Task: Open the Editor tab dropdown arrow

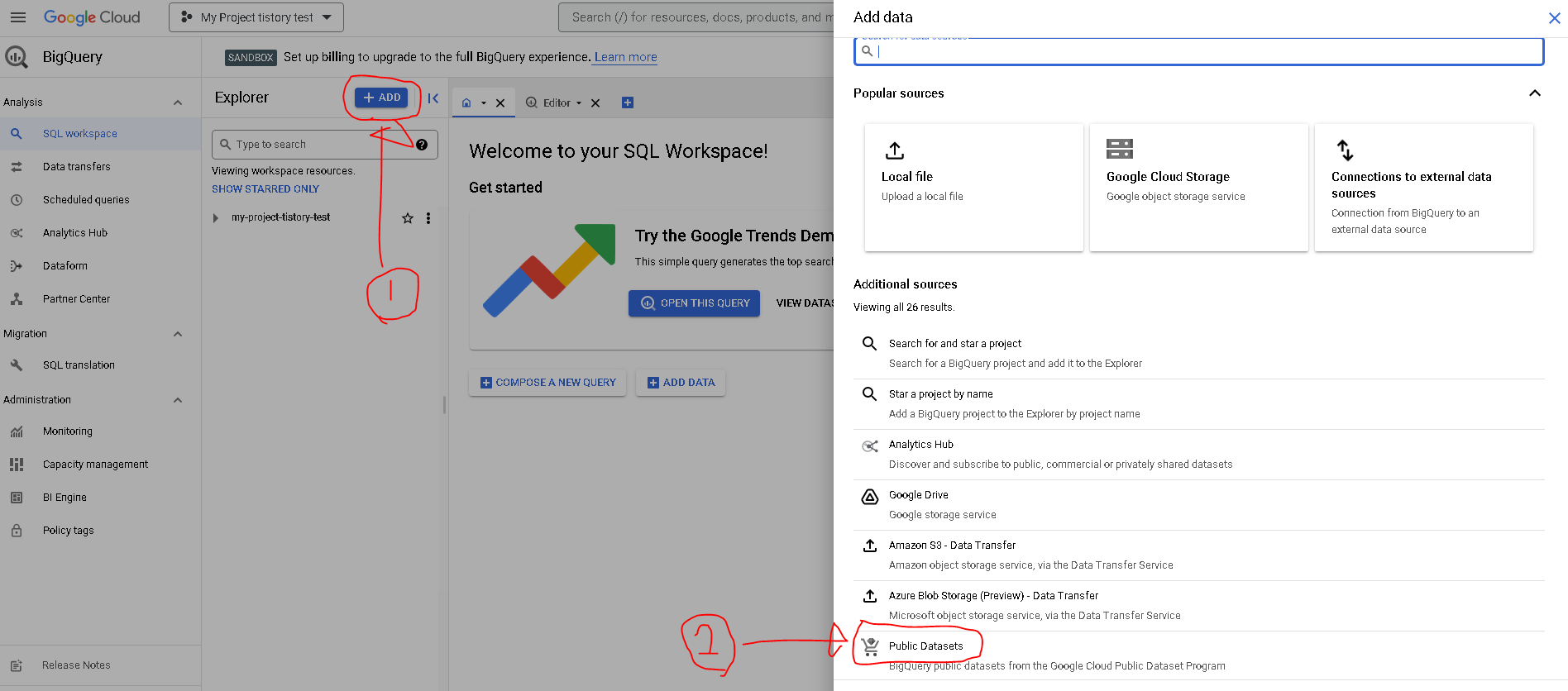Action: (579, 103)
